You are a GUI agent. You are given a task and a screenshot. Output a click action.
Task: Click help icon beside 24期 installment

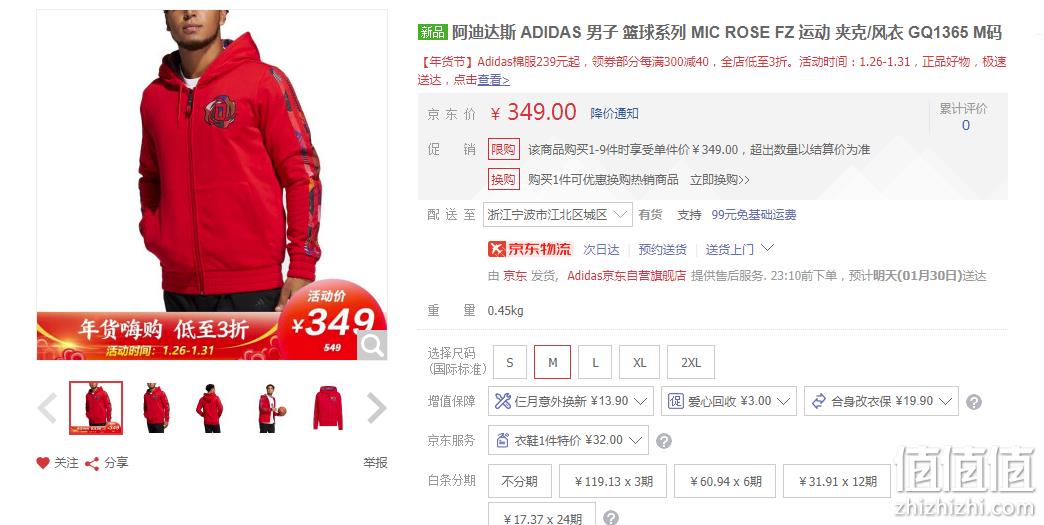point(611,518)
